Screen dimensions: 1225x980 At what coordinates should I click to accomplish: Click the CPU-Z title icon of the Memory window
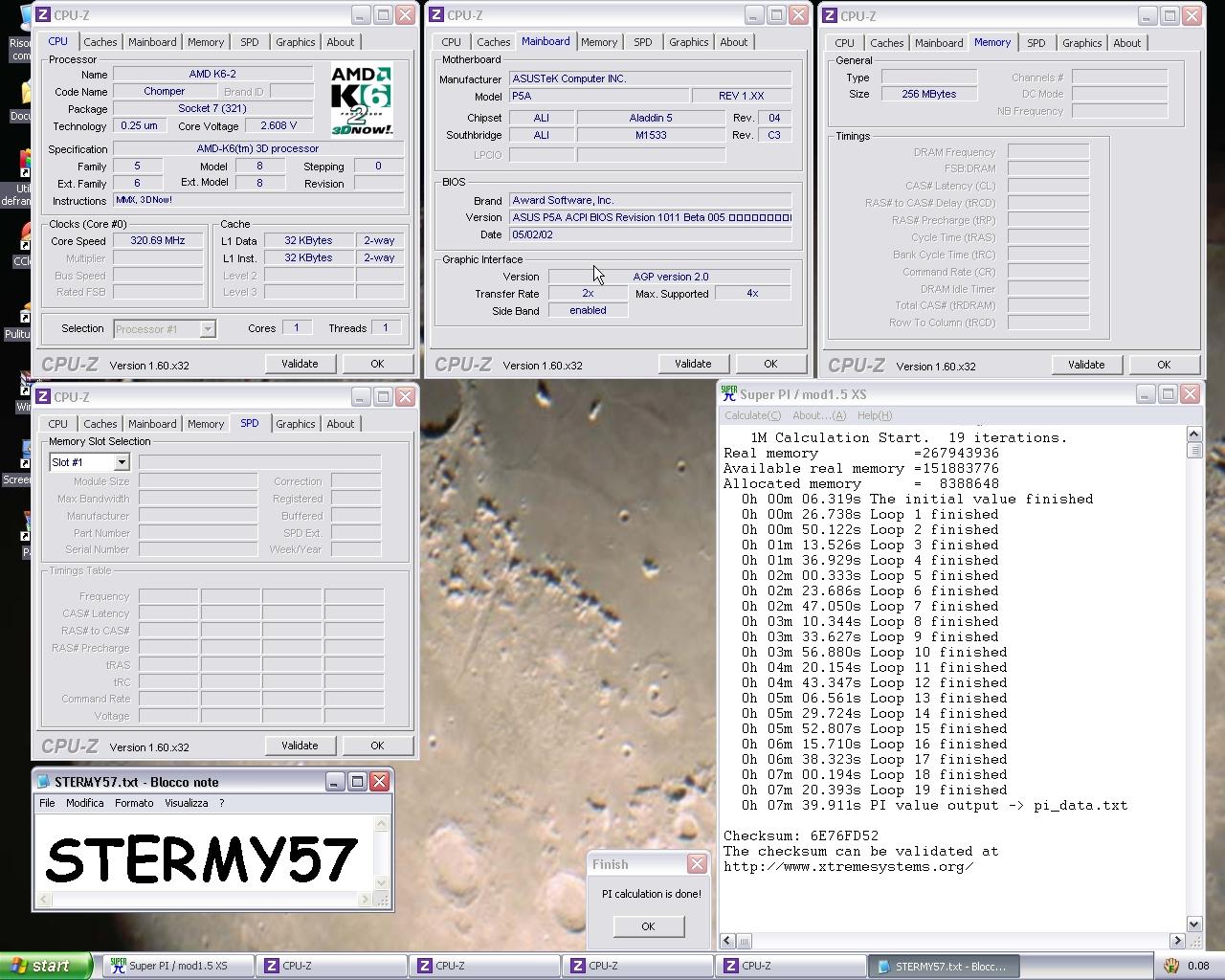(x=831, y=16)
